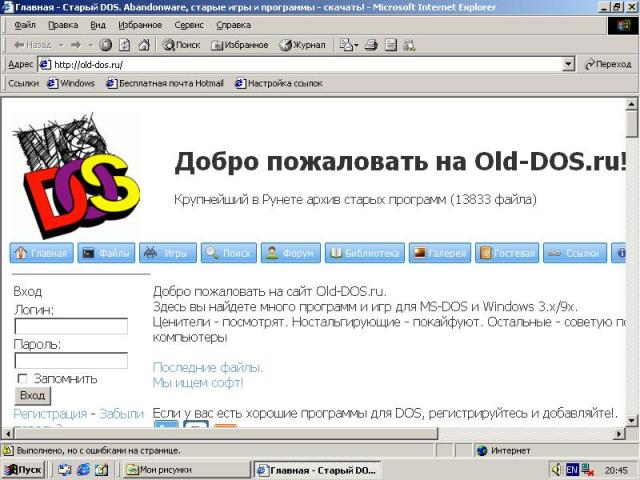Screen dimensions: 640x480
Task: Click the Edit page toolbar icon
Action: coord(391,44)
